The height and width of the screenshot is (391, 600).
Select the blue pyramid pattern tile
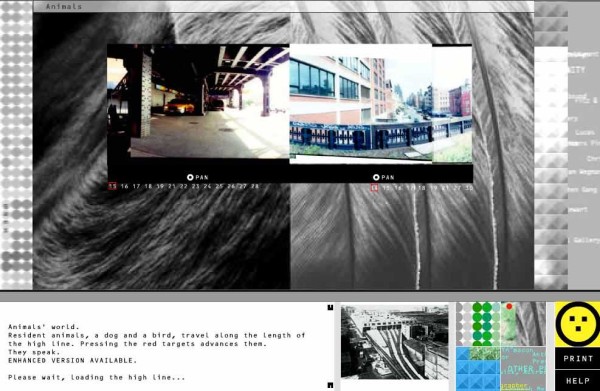tap(478, 369)
